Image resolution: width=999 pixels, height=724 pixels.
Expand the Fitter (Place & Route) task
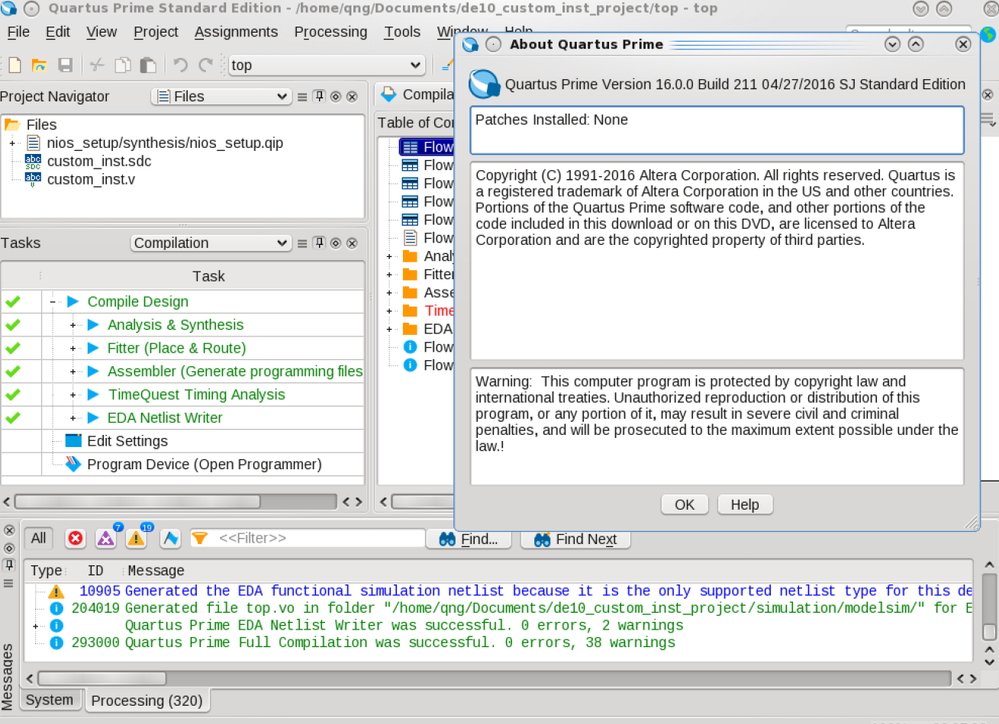[73, 349]
